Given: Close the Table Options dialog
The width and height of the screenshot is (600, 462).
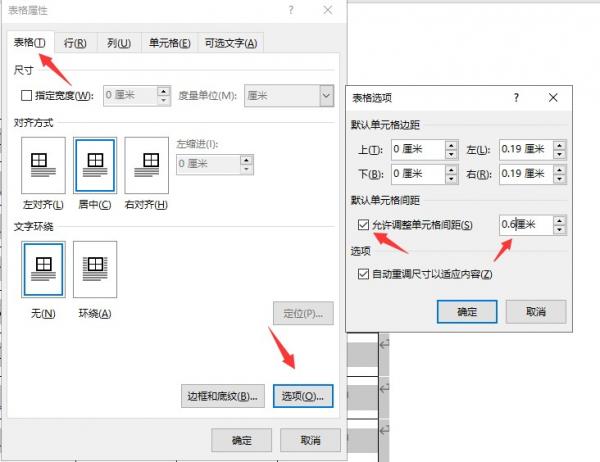Looking at the screenshot, I should tap(553, 98).
